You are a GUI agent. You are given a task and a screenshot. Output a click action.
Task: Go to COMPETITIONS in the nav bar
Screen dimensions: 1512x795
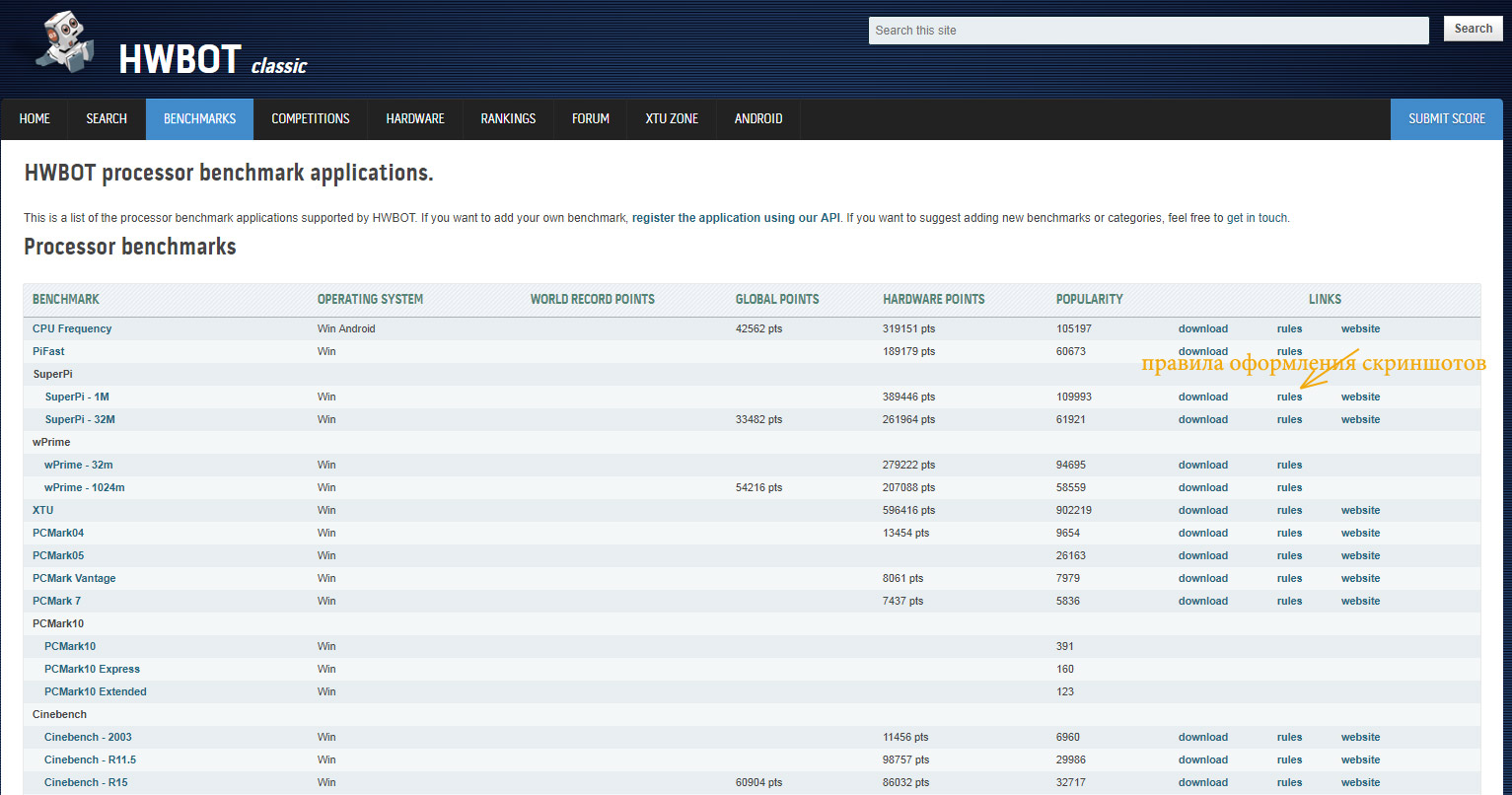click(311, 118)
